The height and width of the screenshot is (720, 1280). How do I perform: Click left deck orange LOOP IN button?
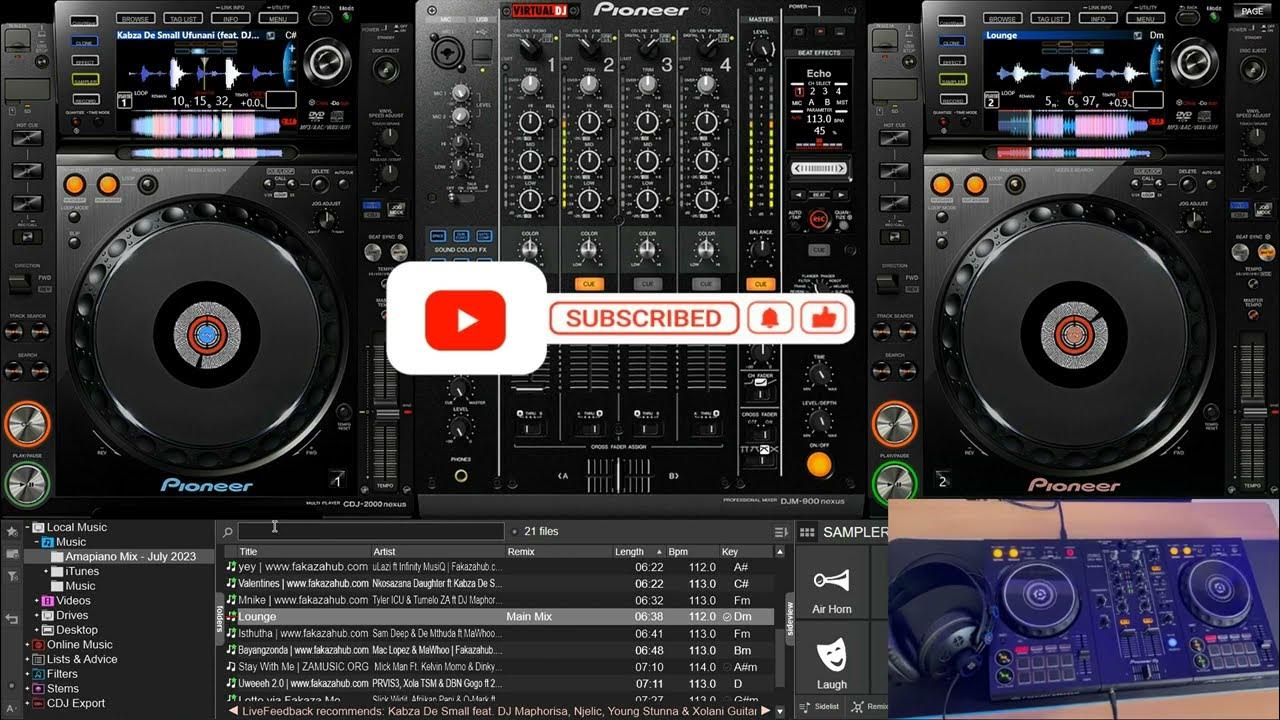(74, 184)
